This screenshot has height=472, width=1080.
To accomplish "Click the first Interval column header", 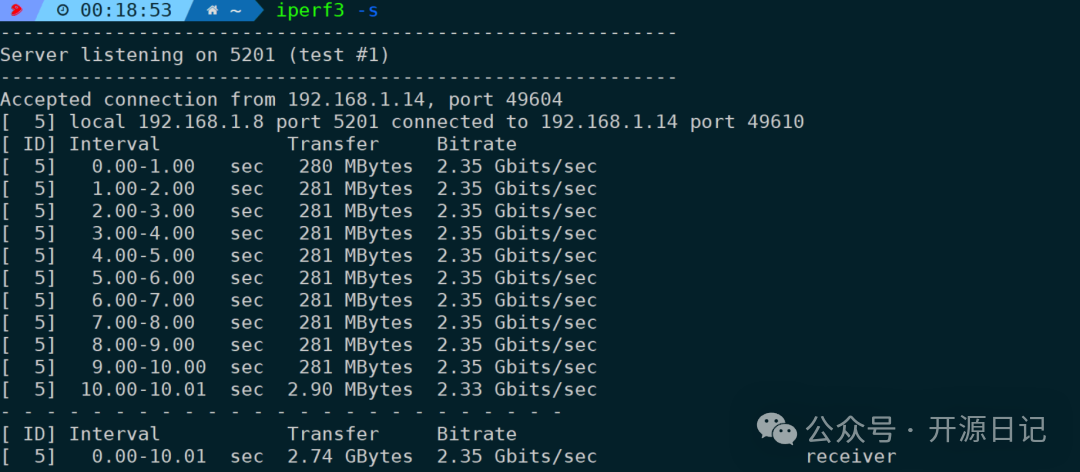I will click(114, 144).
